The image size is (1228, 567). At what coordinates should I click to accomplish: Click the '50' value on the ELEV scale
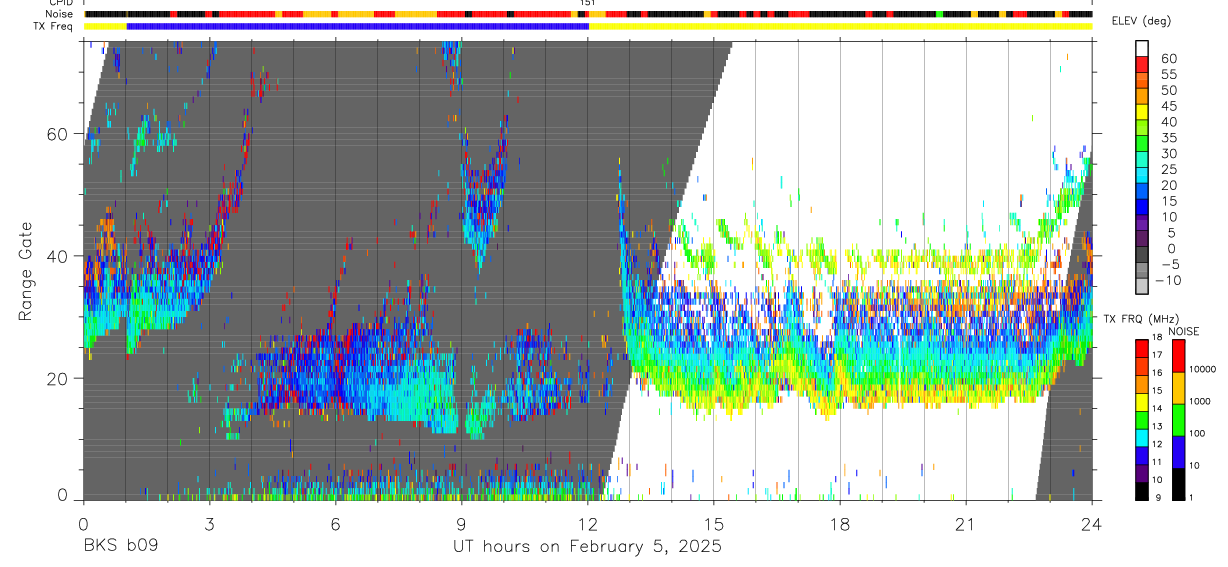(1168, 90)
